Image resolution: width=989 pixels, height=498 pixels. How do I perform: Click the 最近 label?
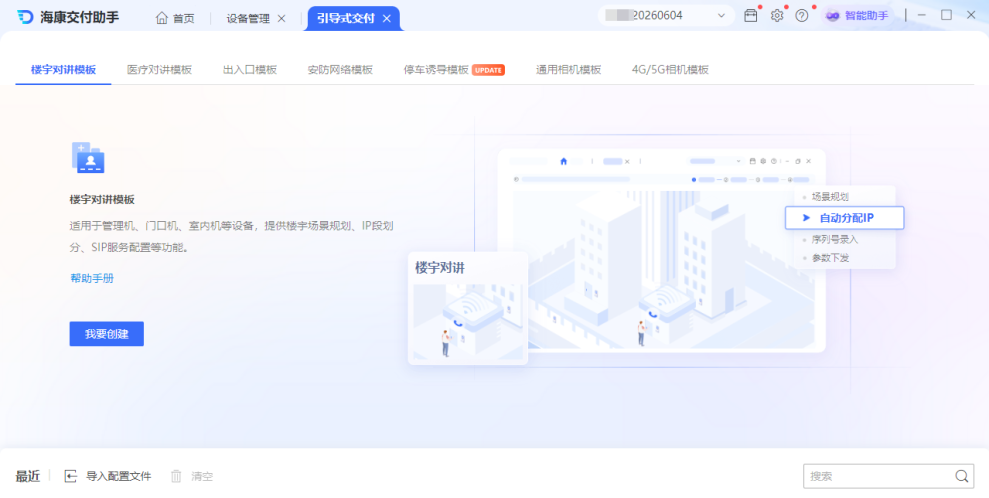pyautogui.click(x=28, y=477)
